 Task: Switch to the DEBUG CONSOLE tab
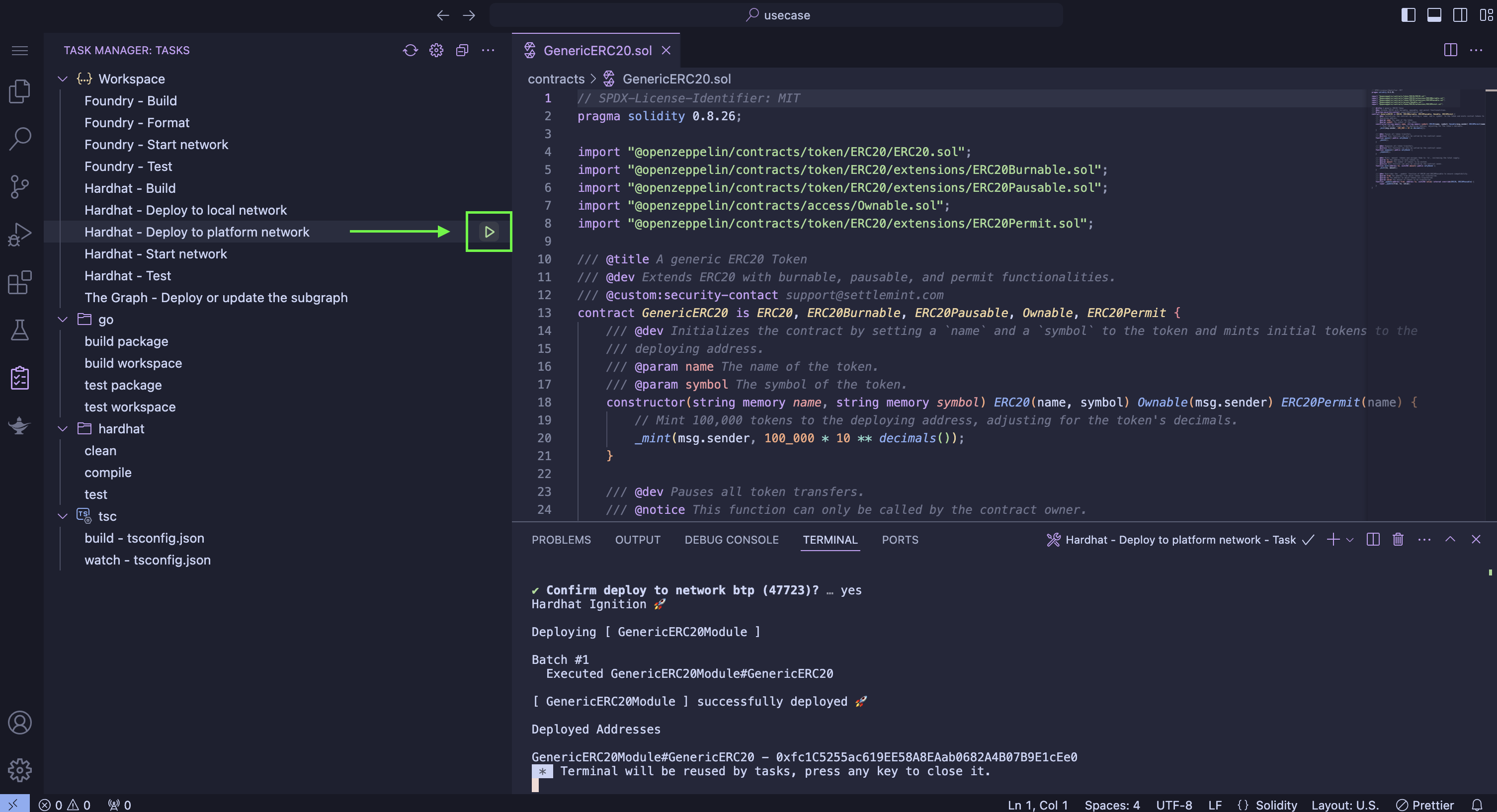[x=731, y=539]
